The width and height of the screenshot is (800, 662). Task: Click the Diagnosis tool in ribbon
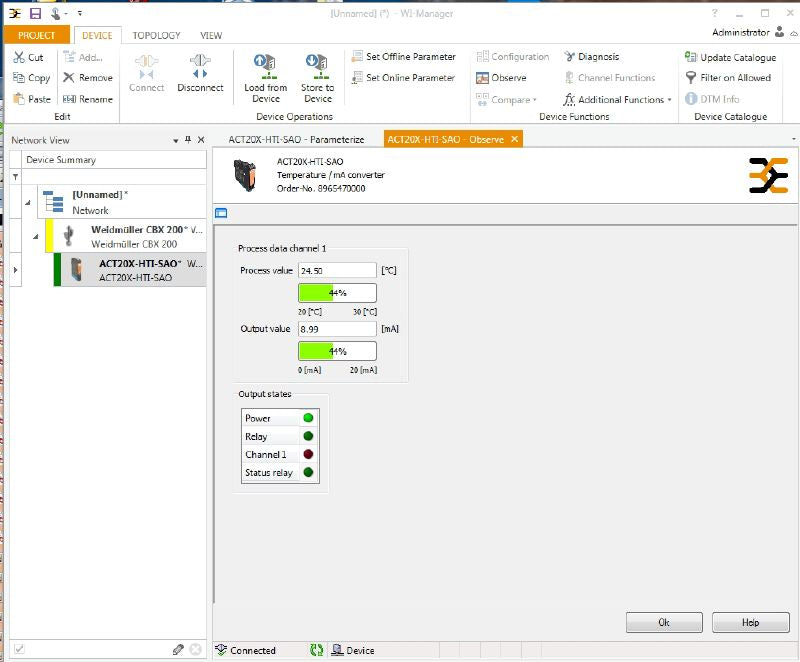pos(592,57)
